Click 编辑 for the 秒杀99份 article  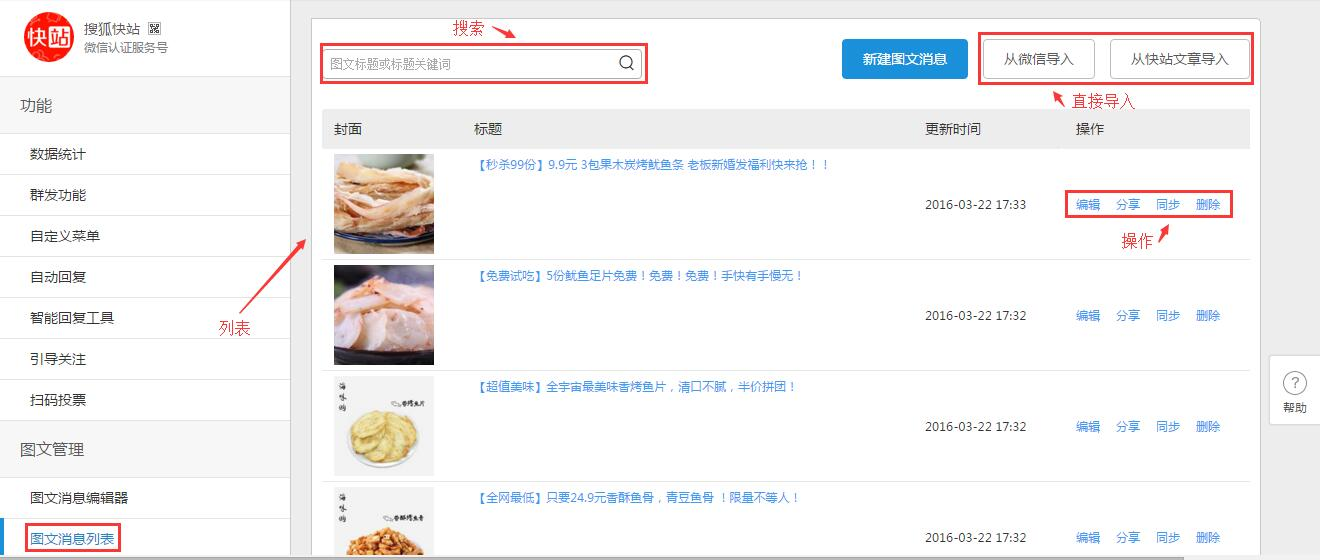pyautogui.click(x=1088, y=205)
